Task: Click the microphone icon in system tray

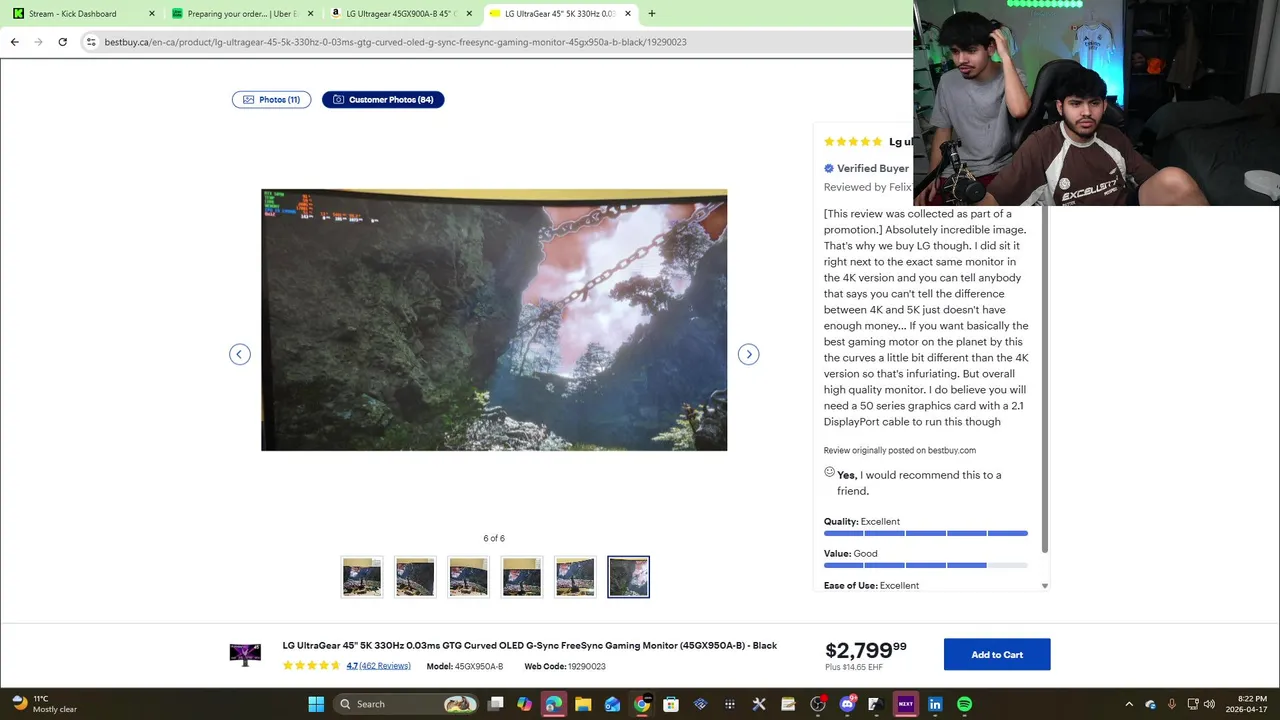Action: pos(1171,704)
